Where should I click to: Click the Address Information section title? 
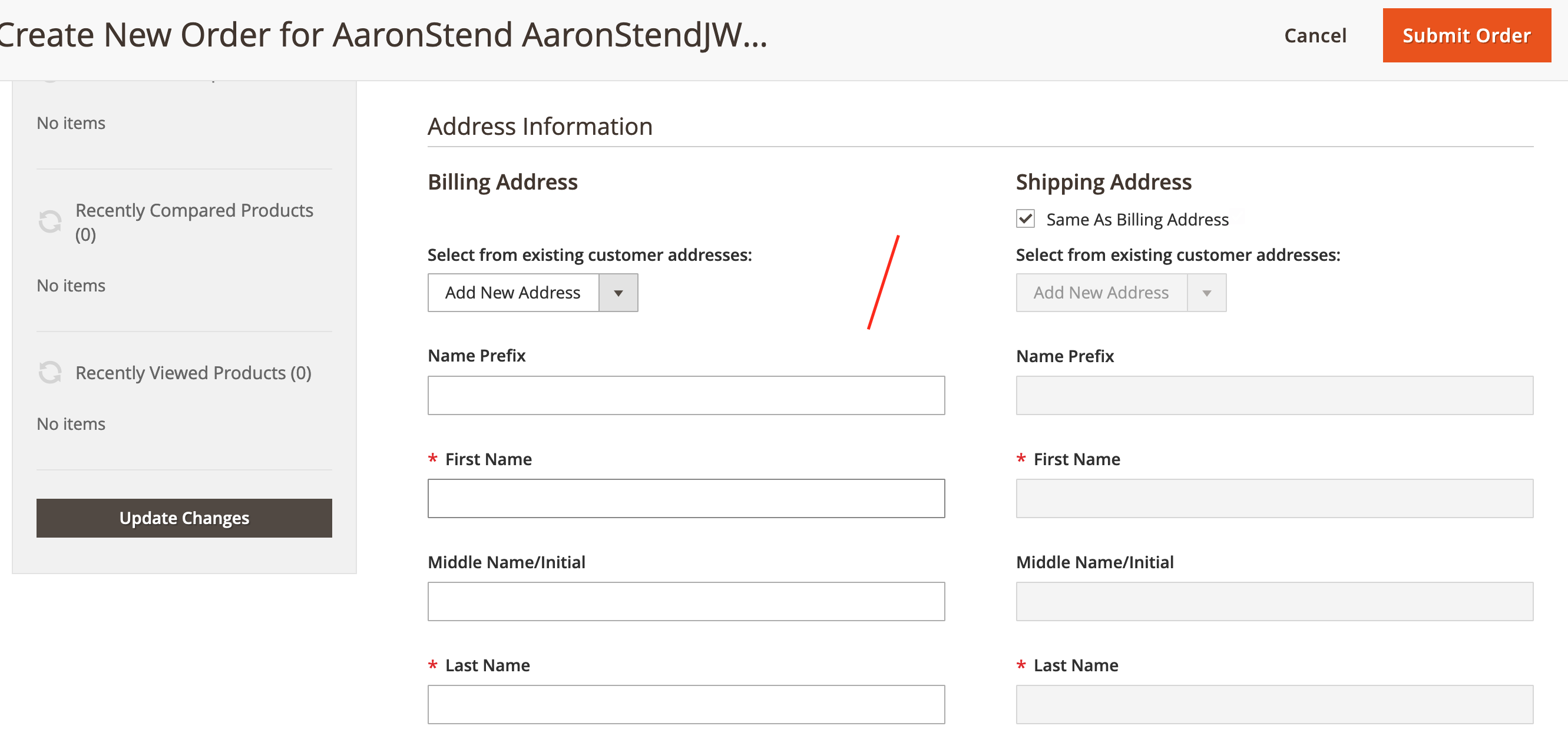(540, 127)
